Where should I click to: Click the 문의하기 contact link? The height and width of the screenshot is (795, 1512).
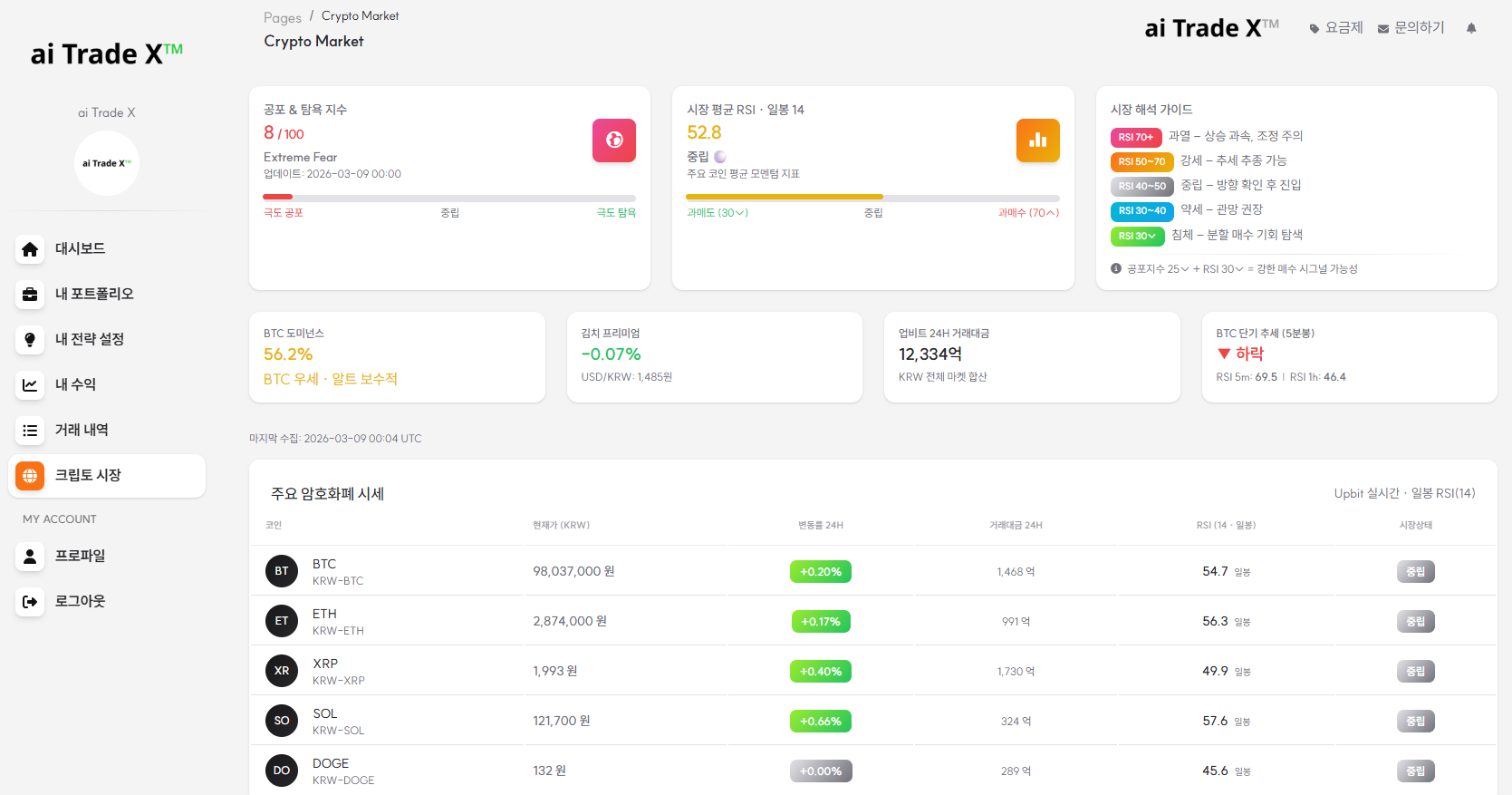1411,28
